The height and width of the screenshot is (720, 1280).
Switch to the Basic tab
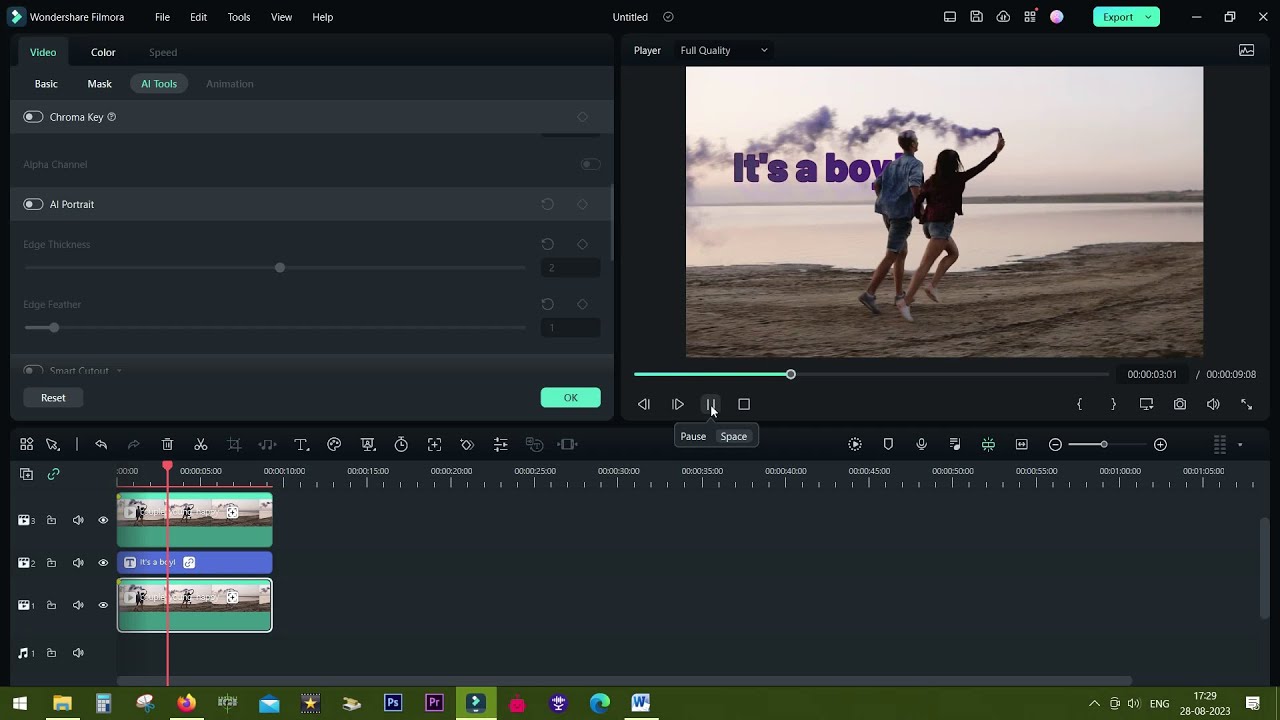point(46,84)
